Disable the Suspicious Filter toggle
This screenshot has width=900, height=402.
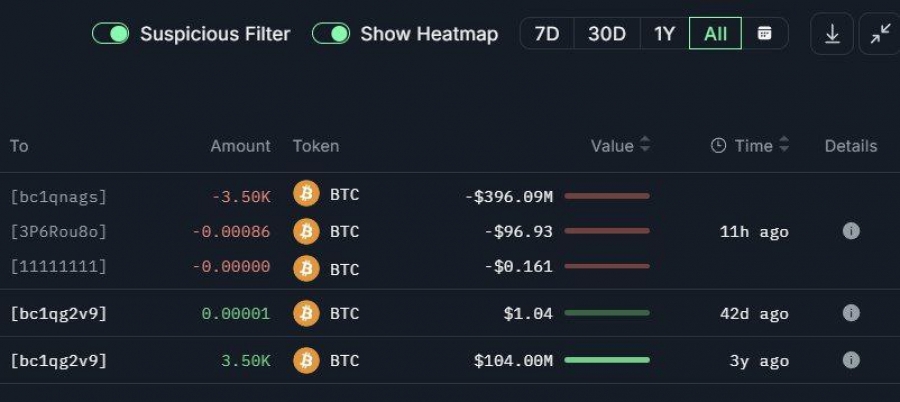pyautogui.click(x=111, y=34)
